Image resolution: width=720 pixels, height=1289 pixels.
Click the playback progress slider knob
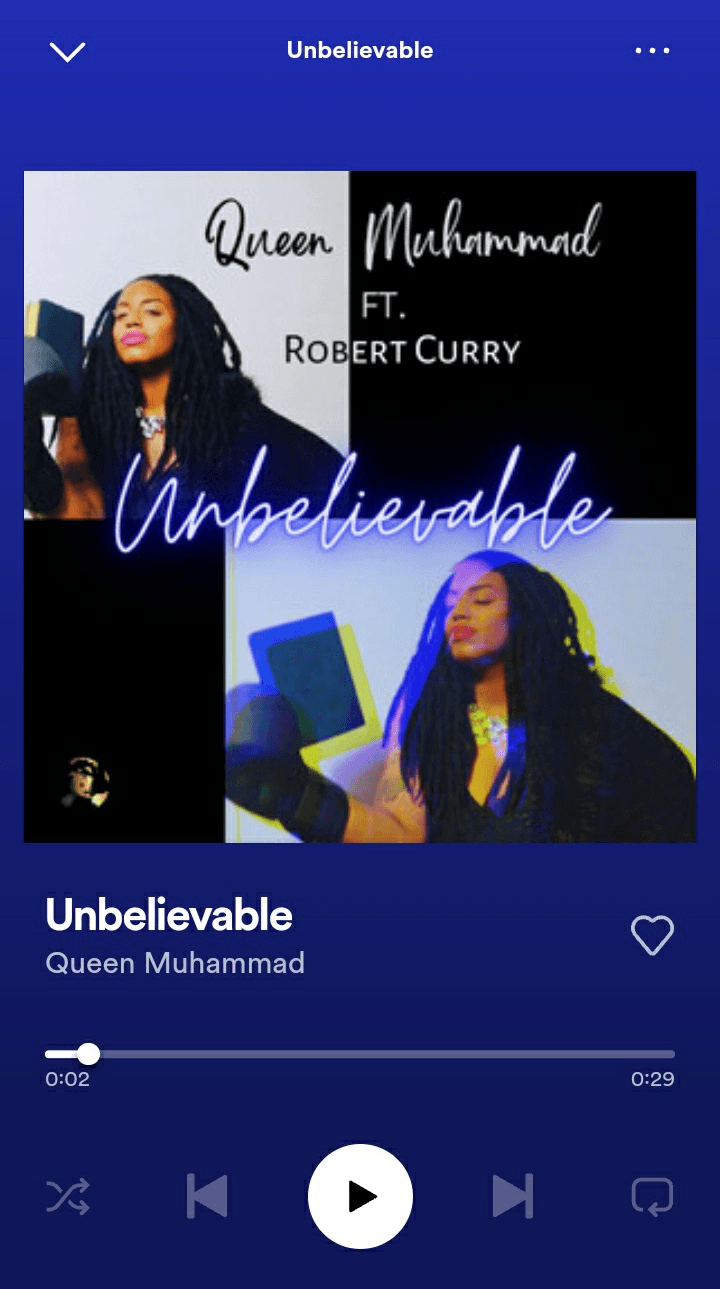pos(88,1054)
